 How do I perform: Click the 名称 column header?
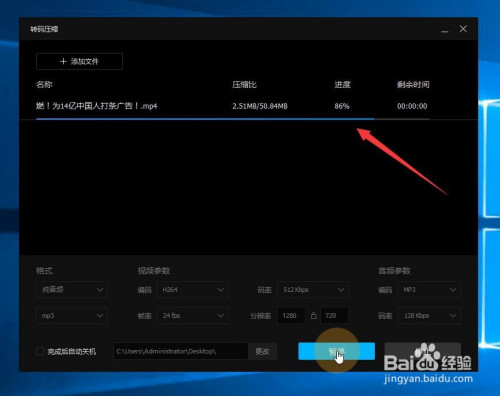coord(44,84)
